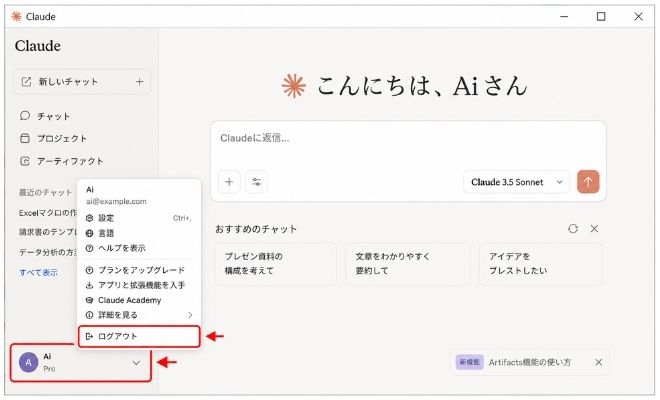The width and height of the screenshot is (660, 400).
Task: Close the おすすめのチャット section
Action: tap(594, 229)
